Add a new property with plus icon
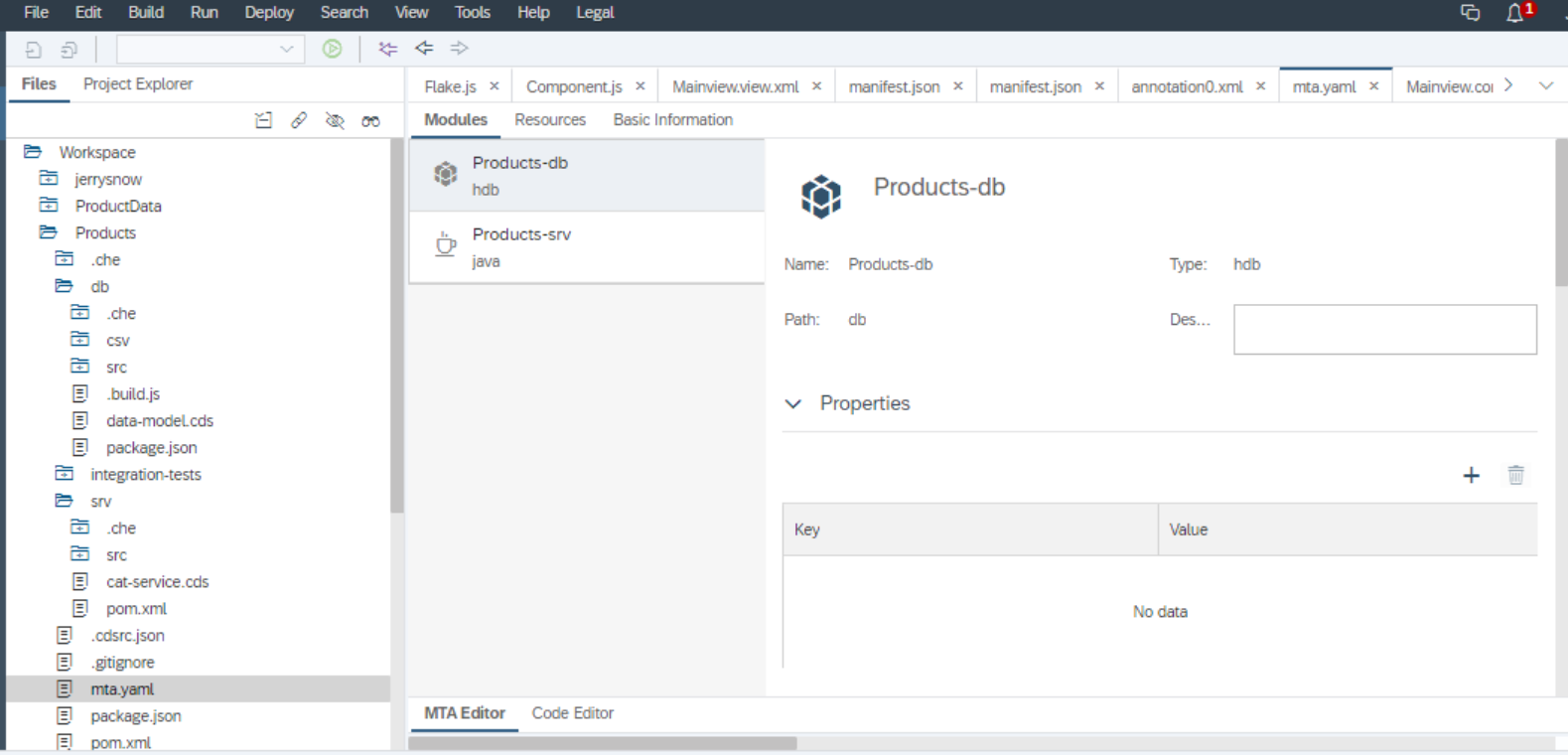The width and height of the screenshot is (1568, 755). coord(1471,476)
